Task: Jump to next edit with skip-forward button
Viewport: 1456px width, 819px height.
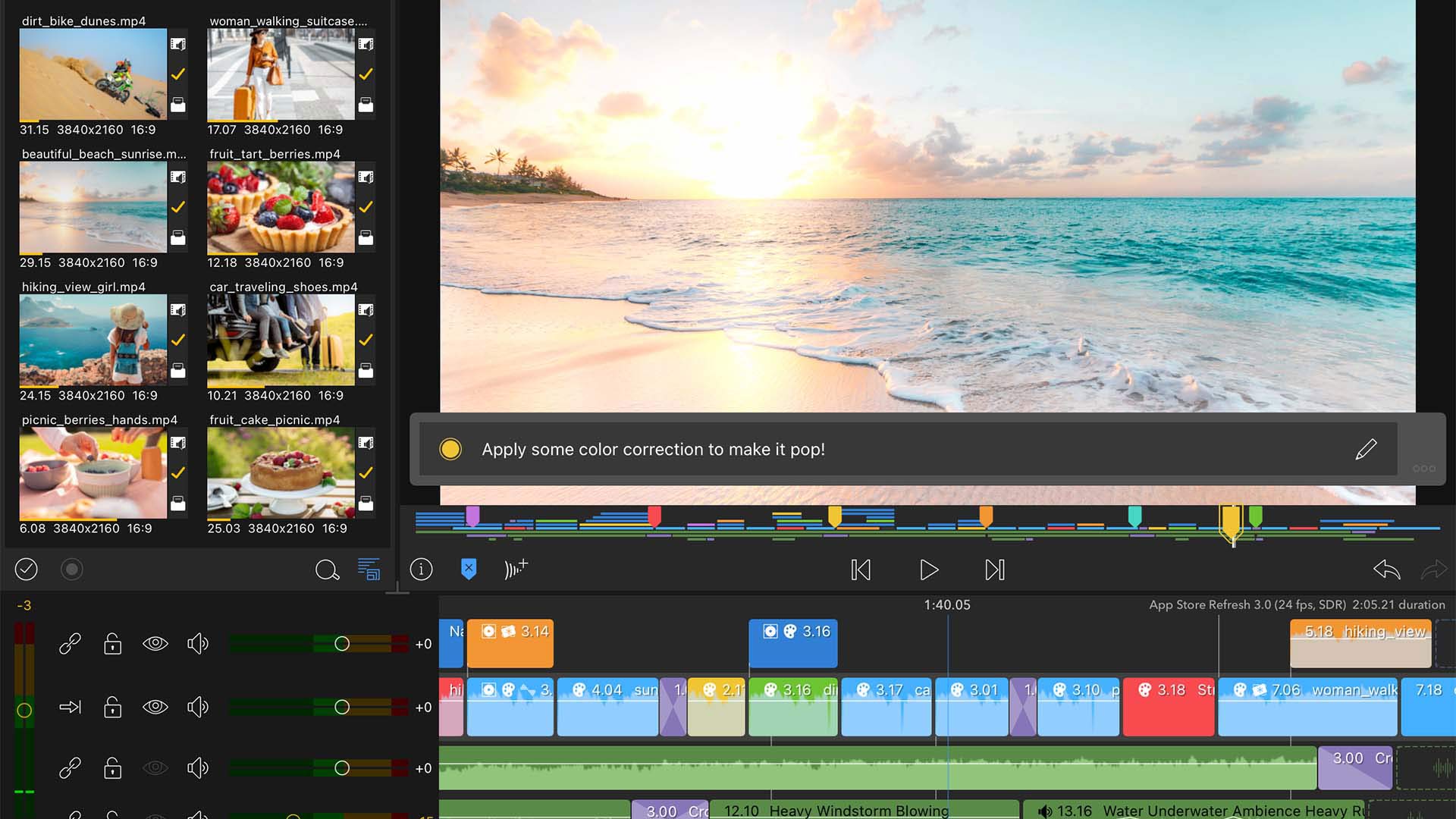Action: coord(995,570)
